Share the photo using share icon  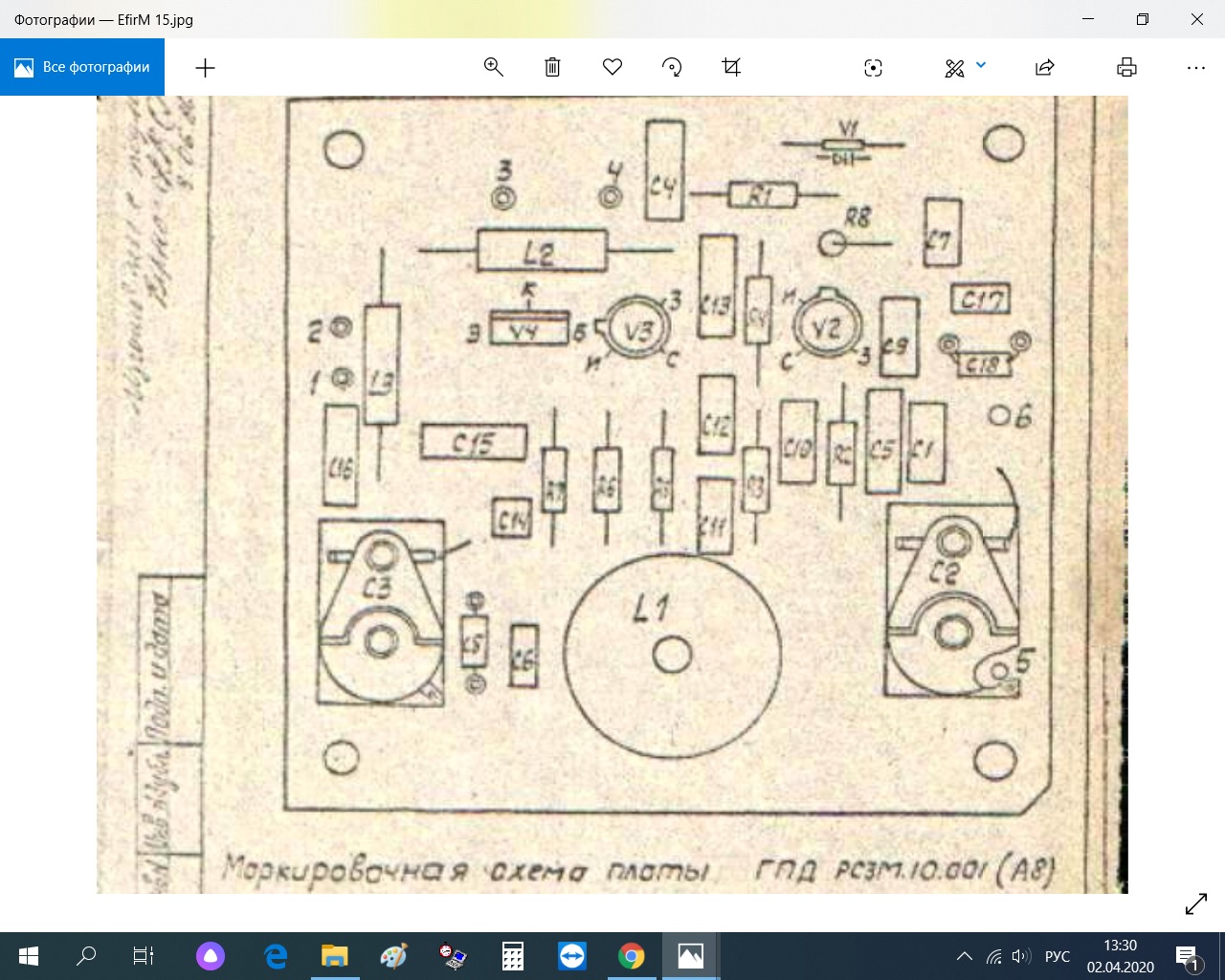pyautogui.click(x=1045, y=67)
